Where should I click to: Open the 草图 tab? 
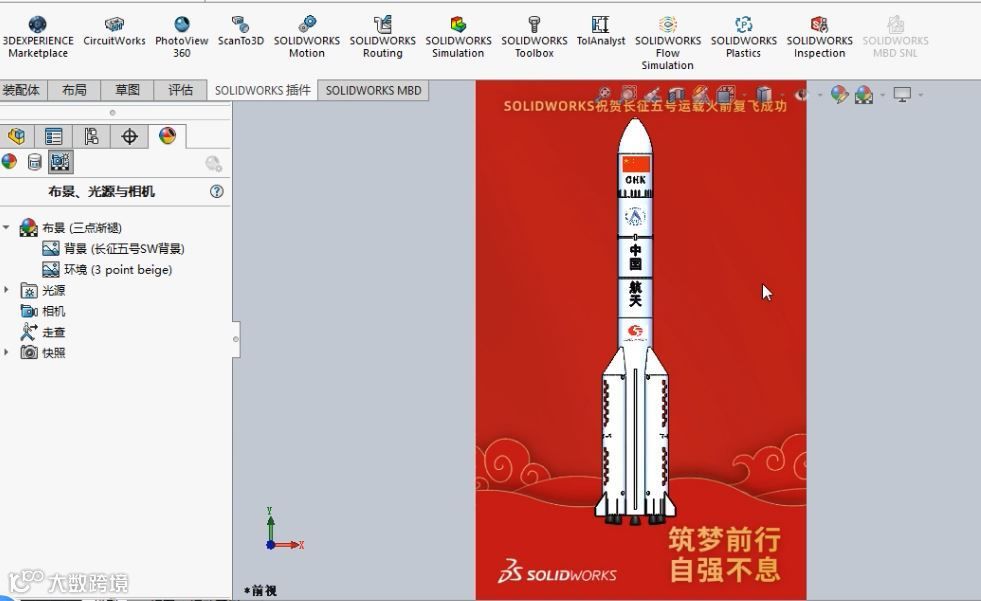(x=127, y=90)
